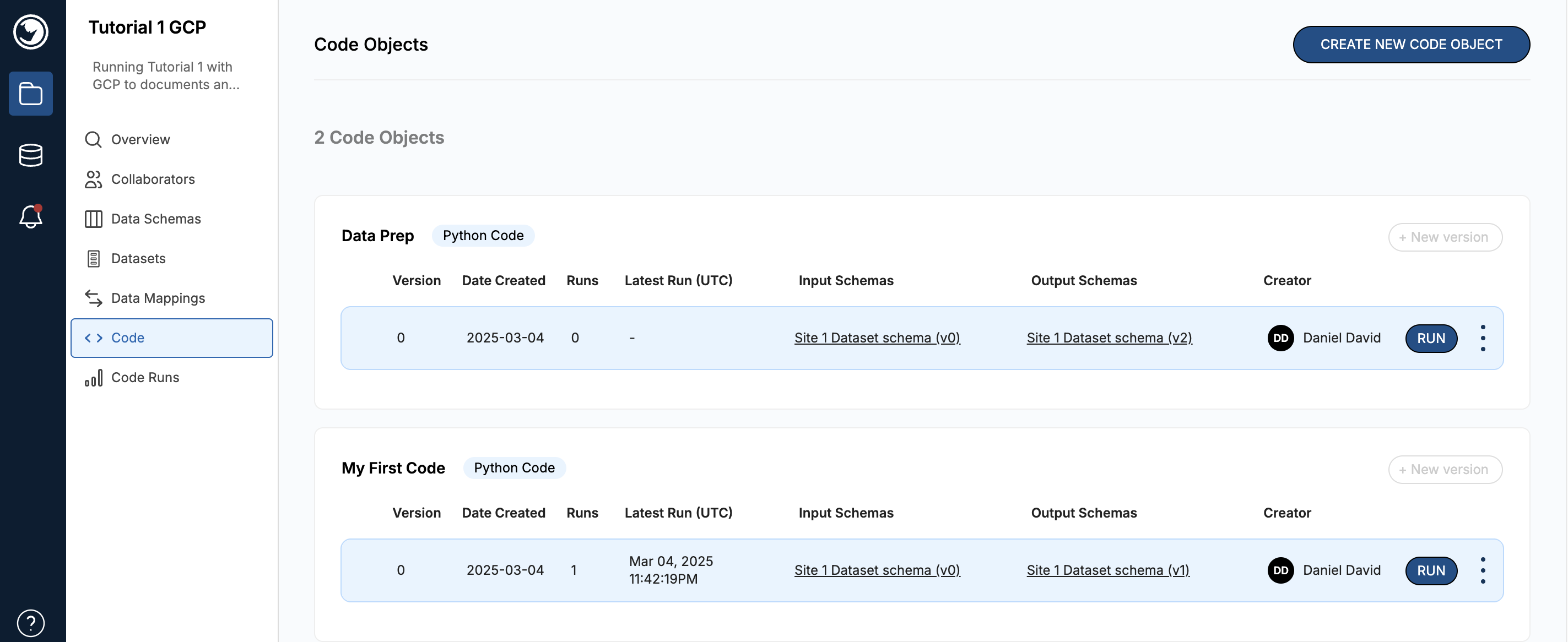Select Data Mappings in sidebar
Image resolution: width=1568 pixels, height=642 pixels.
tap(158, 297)
